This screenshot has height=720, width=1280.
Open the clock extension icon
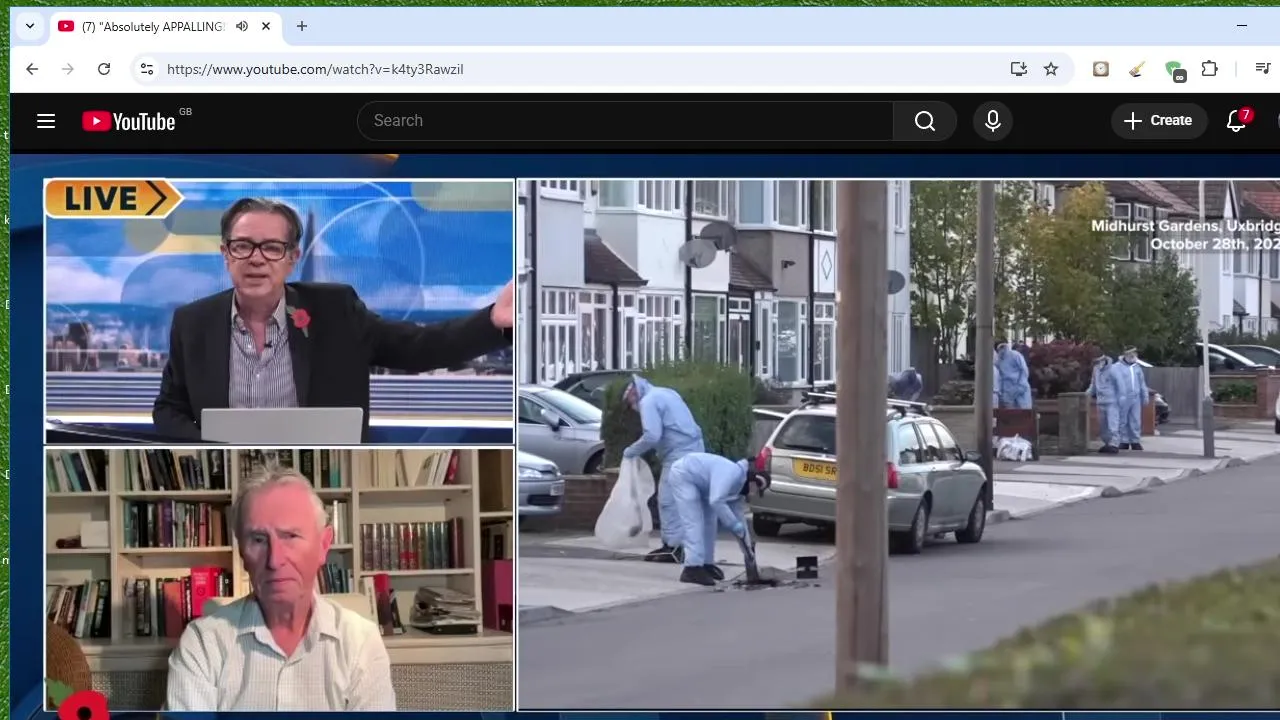(1101, 69)
